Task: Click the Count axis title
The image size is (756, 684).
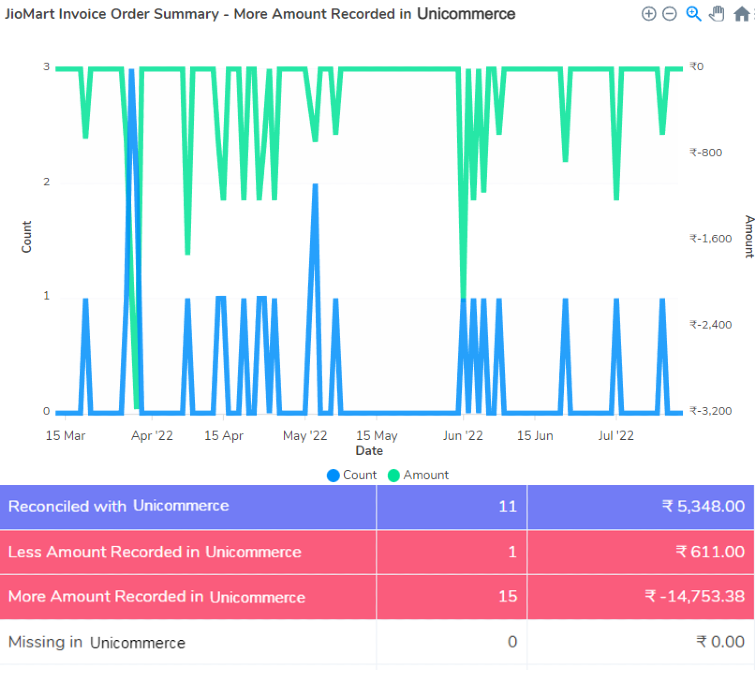Action: [x=26, y=237]
